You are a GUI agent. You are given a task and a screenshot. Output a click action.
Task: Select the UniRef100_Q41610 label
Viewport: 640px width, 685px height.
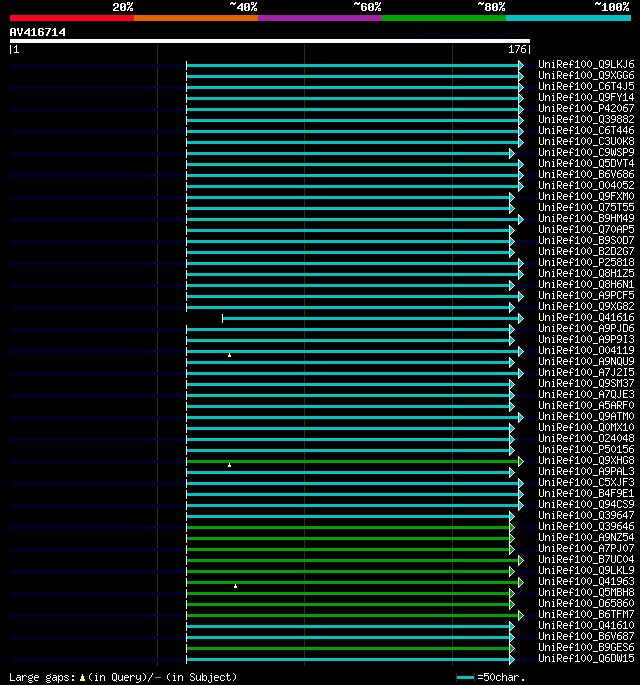586,626
